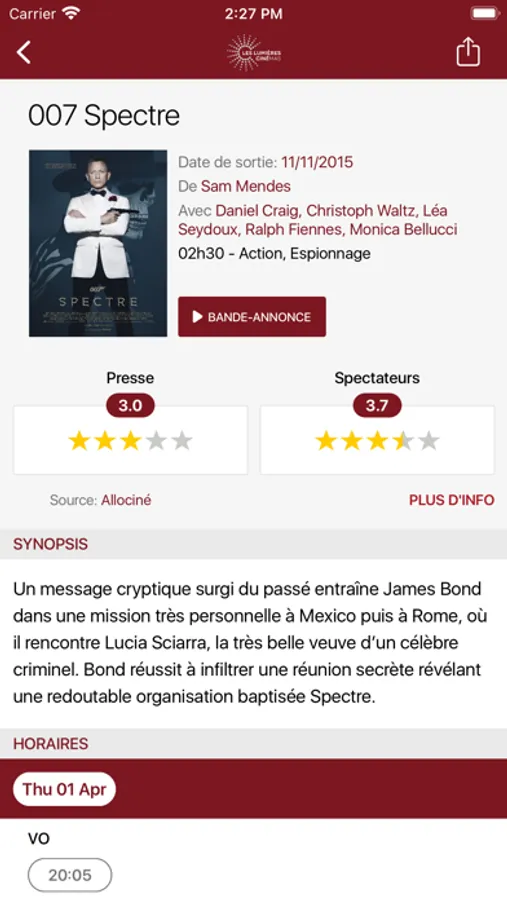Tap the Les Lumières cinema logo
Image resolution: width=507 pixels, height=900 pixels.
[254, 53]
